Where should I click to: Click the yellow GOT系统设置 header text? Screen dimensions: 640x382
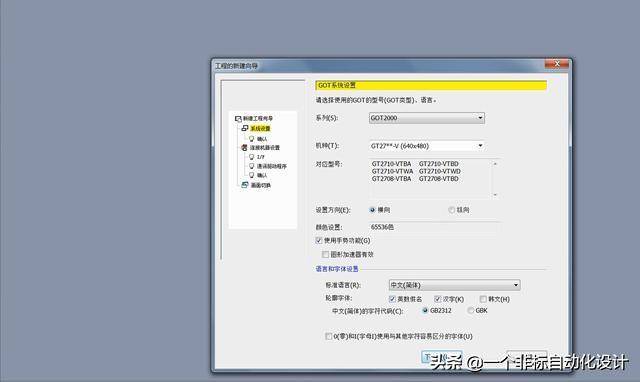pyautogui.click(x=337, y=85)
